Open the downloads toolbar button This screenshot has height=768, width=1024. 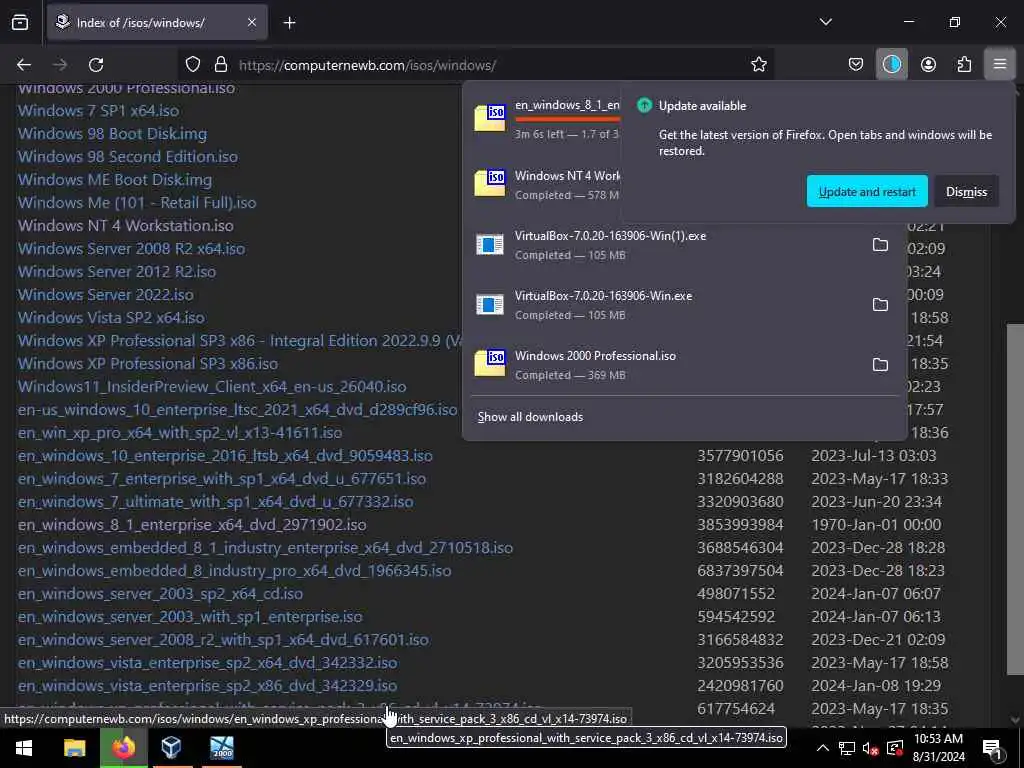891,65
